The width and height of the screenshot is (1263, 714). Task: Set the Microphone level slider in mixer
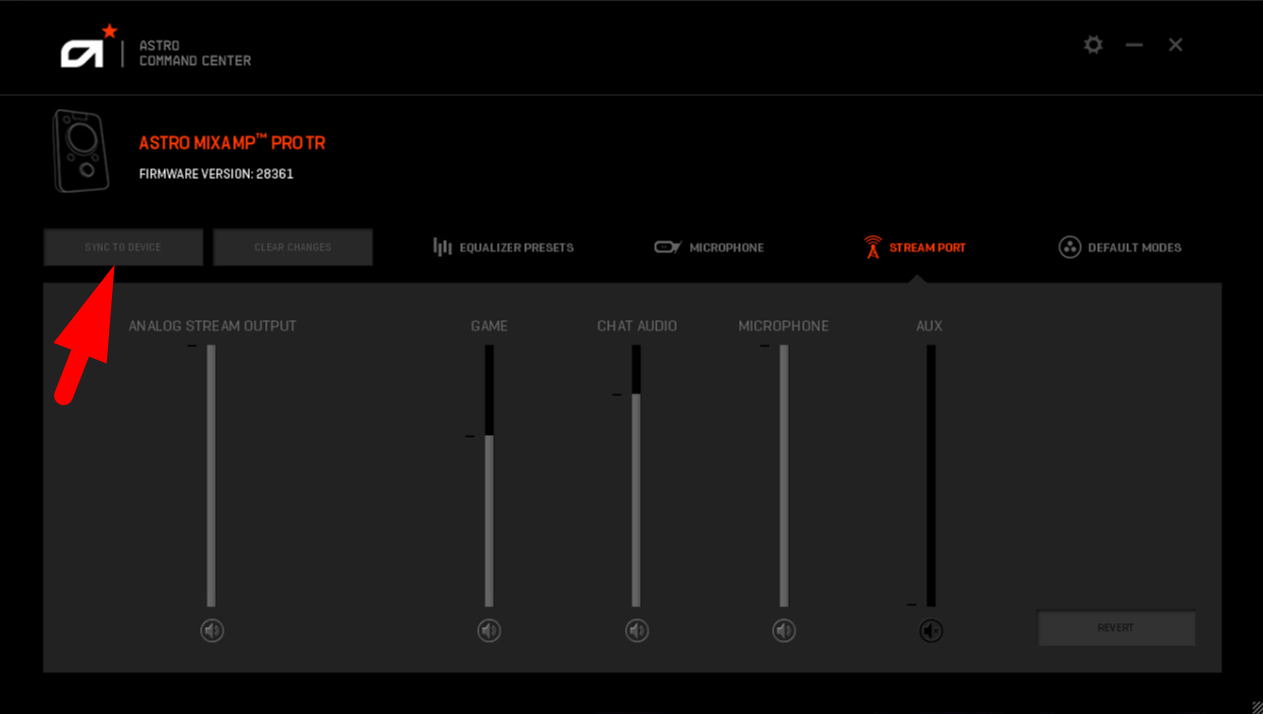(784, 476)
